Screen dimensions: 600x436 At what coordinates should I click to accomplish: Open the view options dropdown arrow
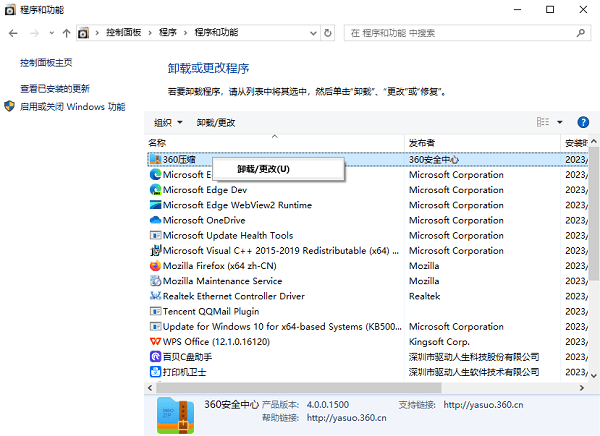(560, 122)
